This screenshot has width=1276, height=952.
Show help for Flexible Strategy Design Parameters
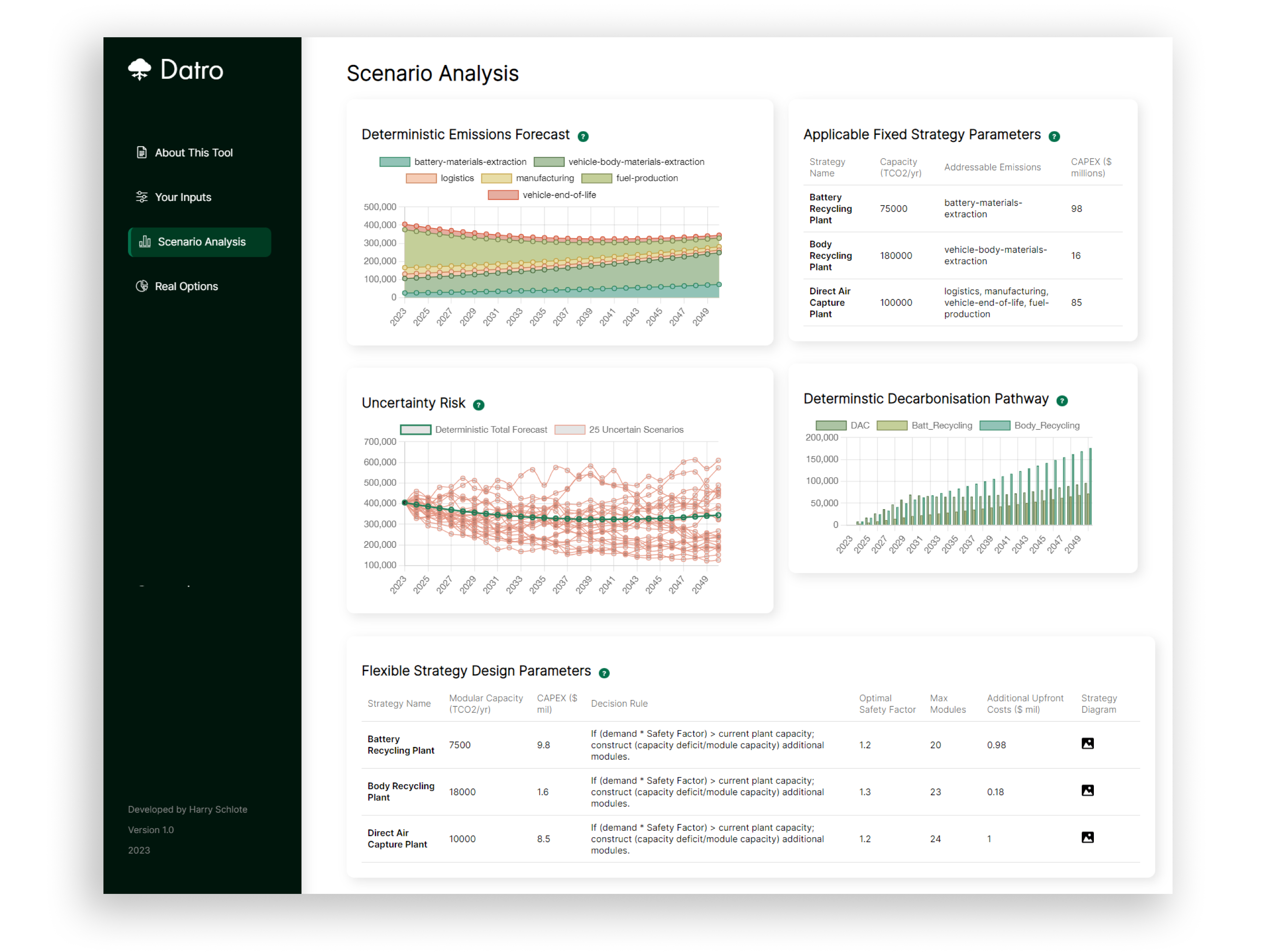coord(603,673)
